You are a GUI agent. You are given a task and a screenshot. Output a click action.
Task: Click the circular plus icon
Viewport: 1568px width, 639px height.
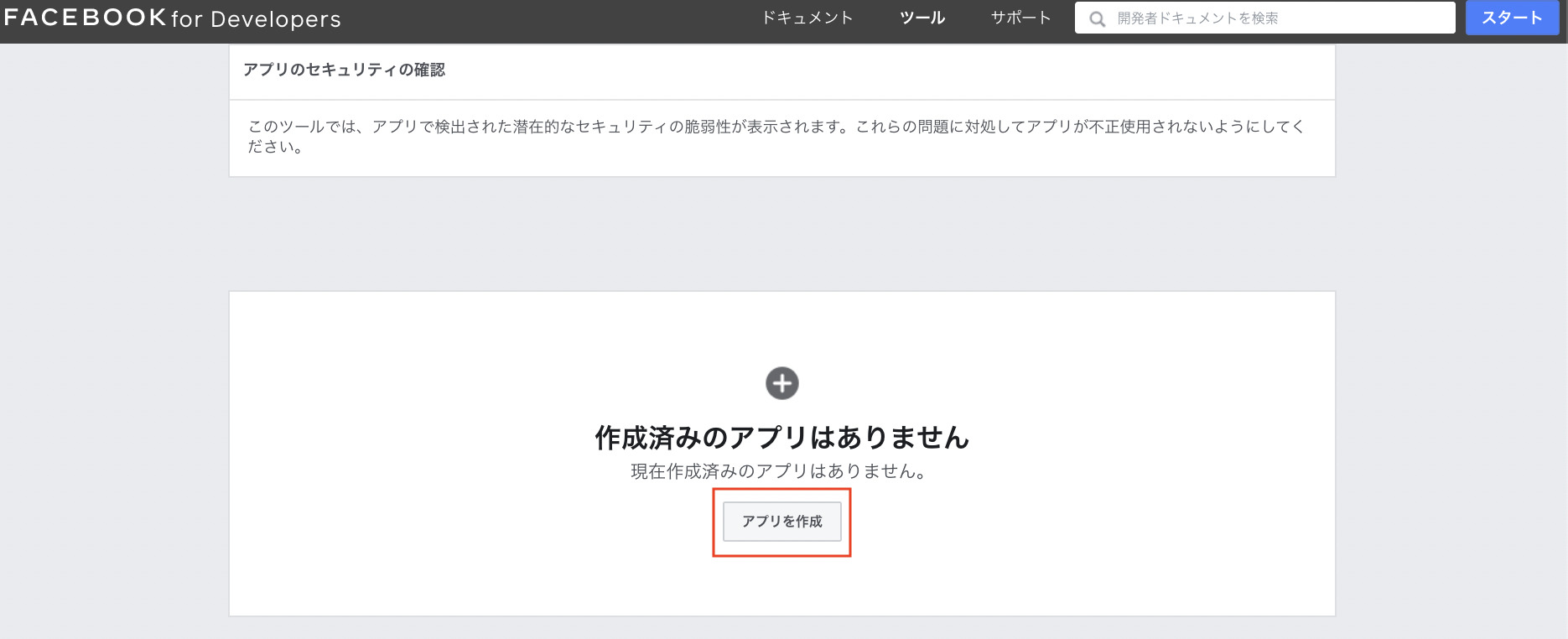click(x=781, y=383)
